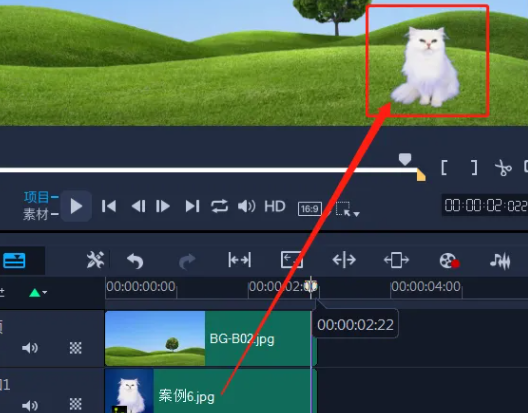Step to the next frame
Screen dimensions: 528x413
pyautogui.click(x=163, y=206)
